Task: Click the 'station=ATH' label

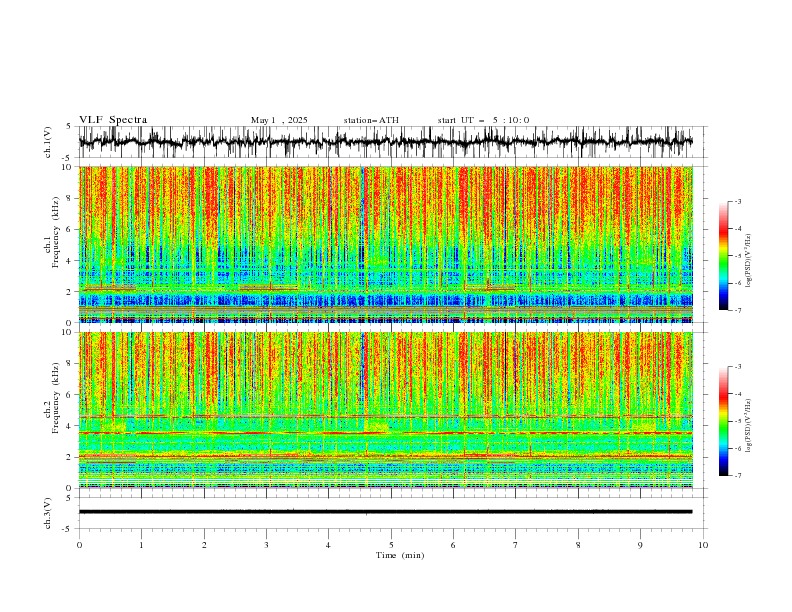Action: pos(371,120)
